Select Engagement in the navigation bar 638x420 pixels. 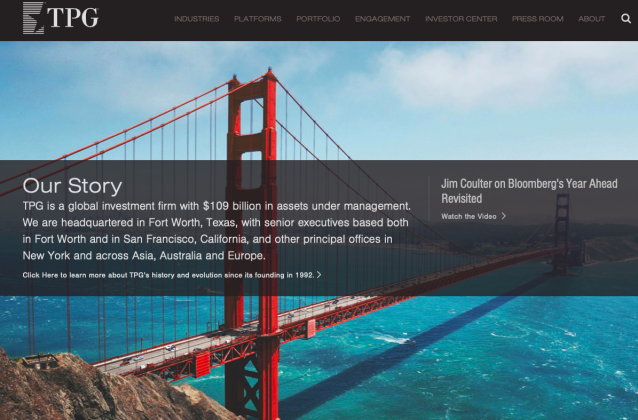pos(382,19)
